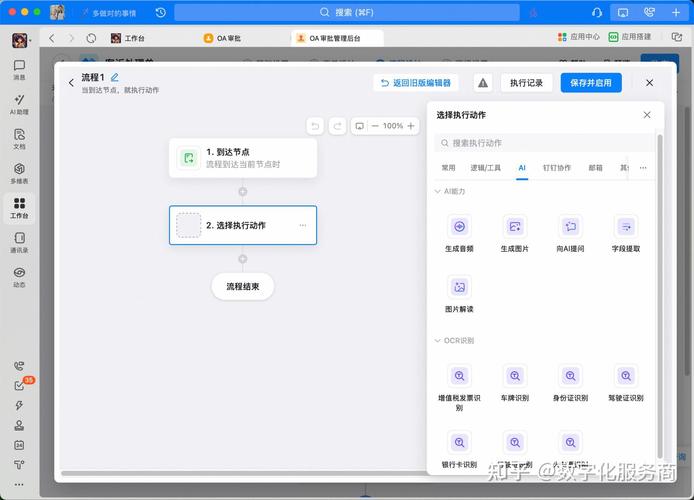Open the Workbench sidebar icon
694x500 pixels.
[x=19, y=208]
